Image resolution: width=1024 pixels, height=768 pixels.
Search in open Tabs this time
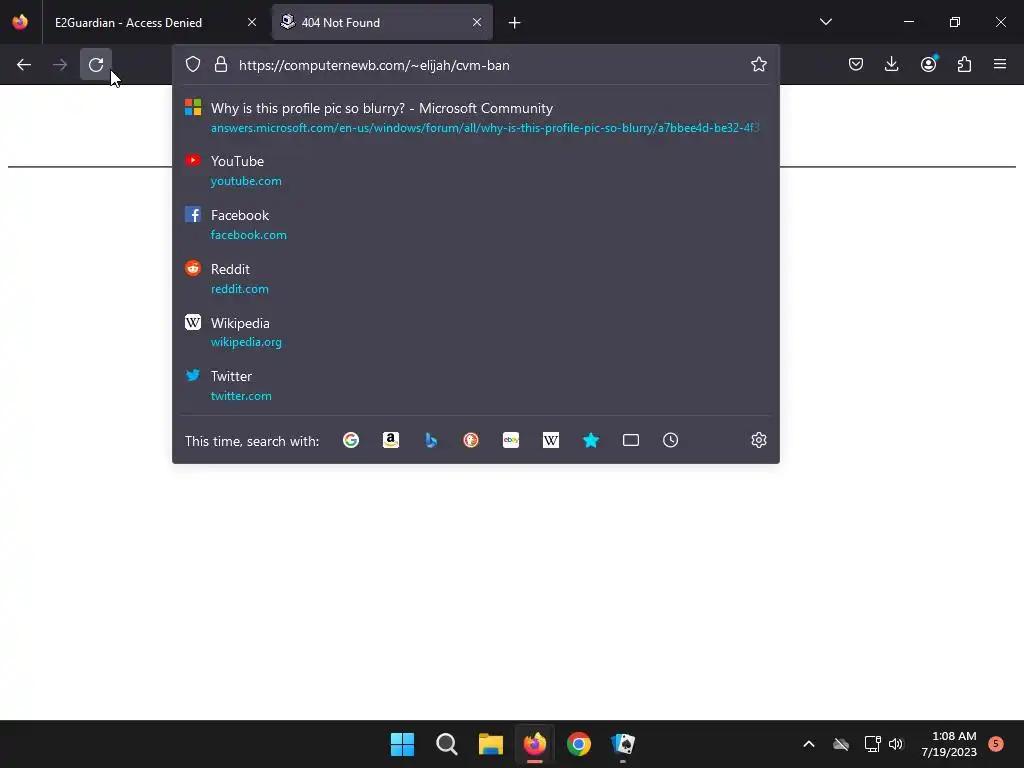click(631, 440)
